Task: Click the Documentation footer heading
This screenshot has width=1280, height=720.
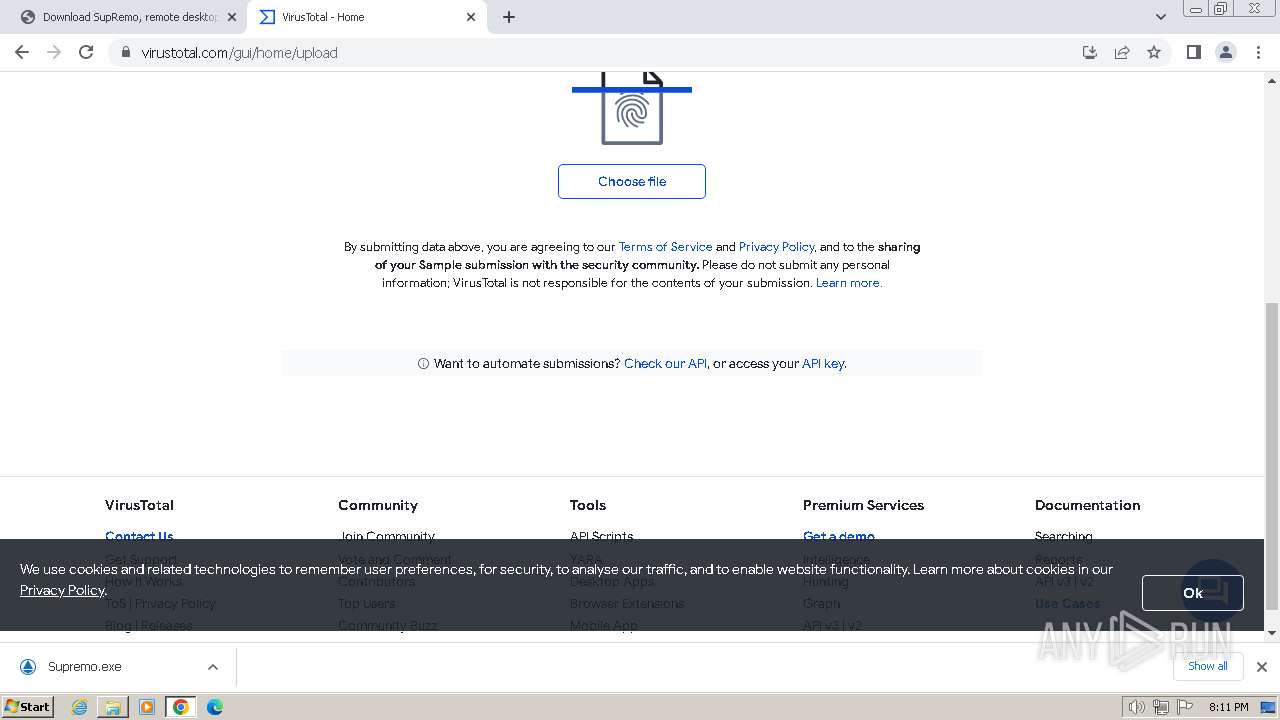Action: (1087, 505)
